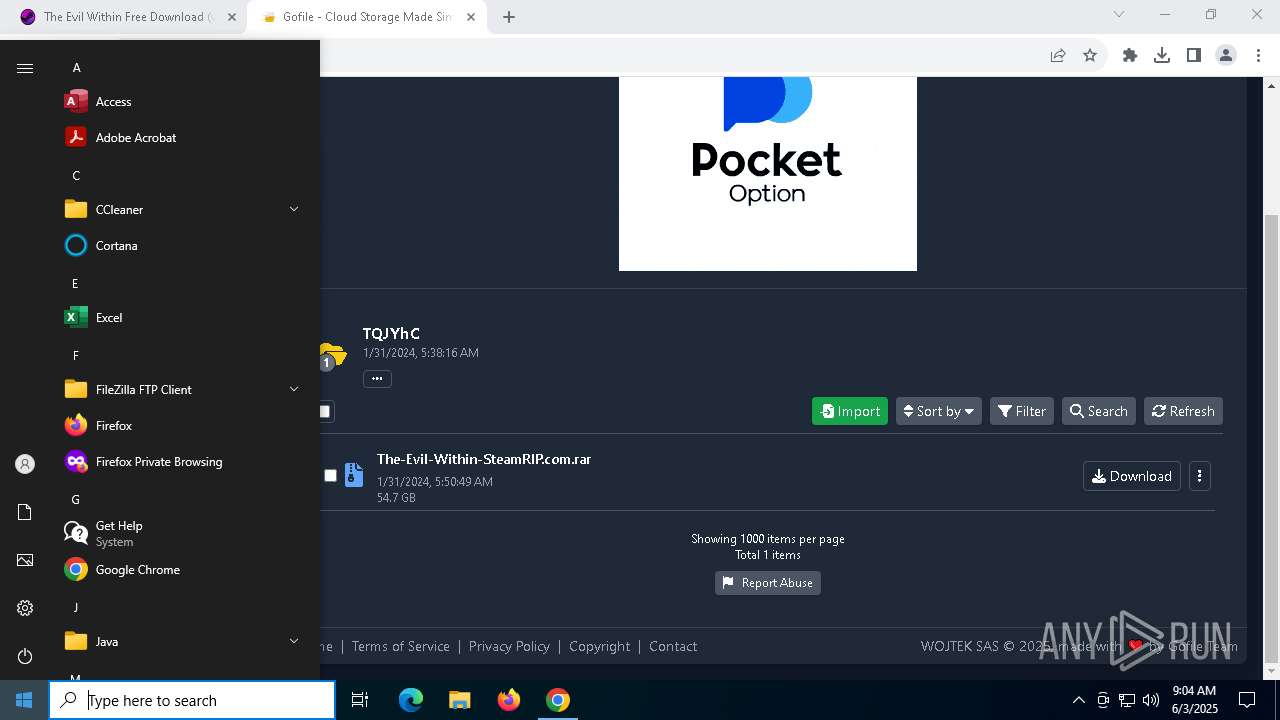Screen dimensions: 1280x720
Task: Open Excel from the Start menu
Action: [180, 318]
